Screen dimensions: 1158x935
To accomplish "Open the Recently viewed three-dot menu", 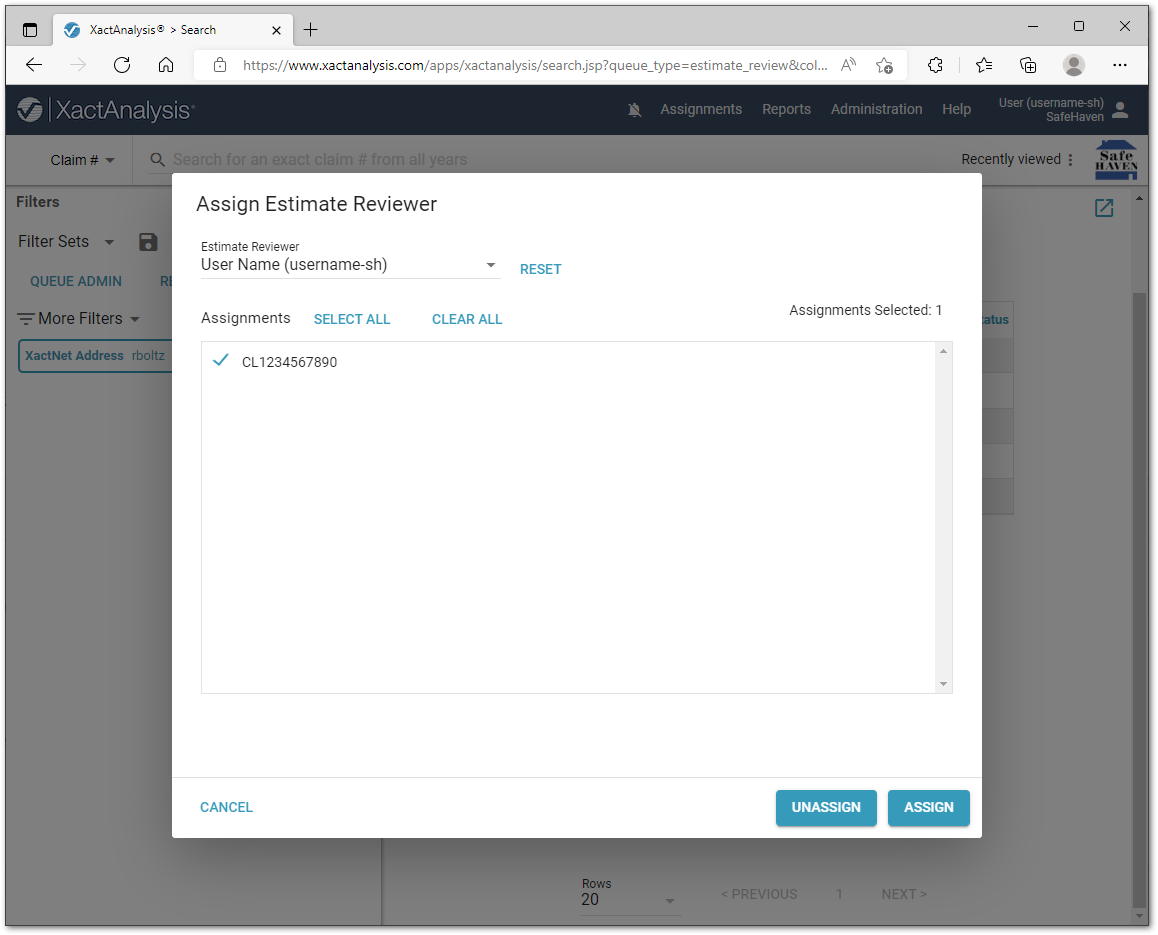I will (1070, 160).
